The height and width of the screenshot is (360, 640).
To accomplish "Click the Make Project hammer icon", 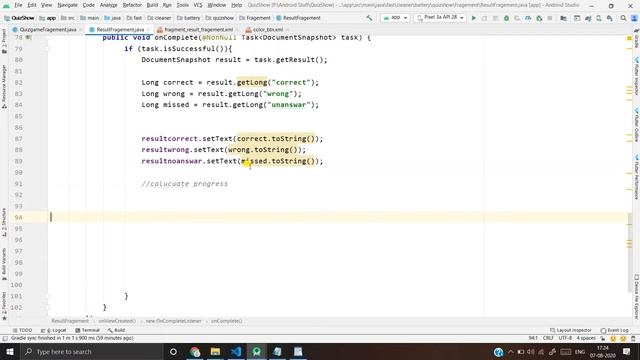I will point(369,18).
